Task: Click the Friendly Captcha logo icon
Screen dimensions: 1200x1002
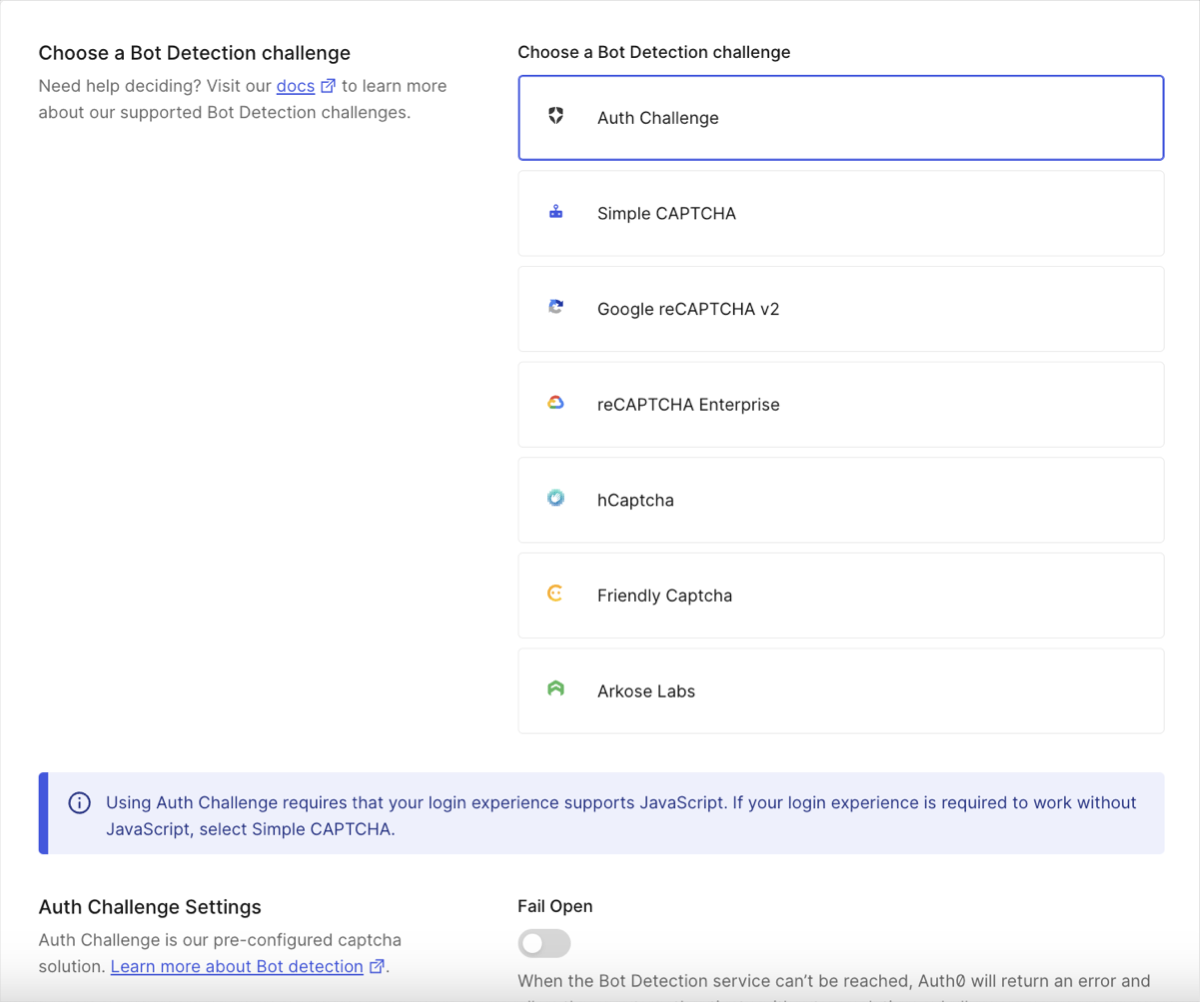Action: 556,594
